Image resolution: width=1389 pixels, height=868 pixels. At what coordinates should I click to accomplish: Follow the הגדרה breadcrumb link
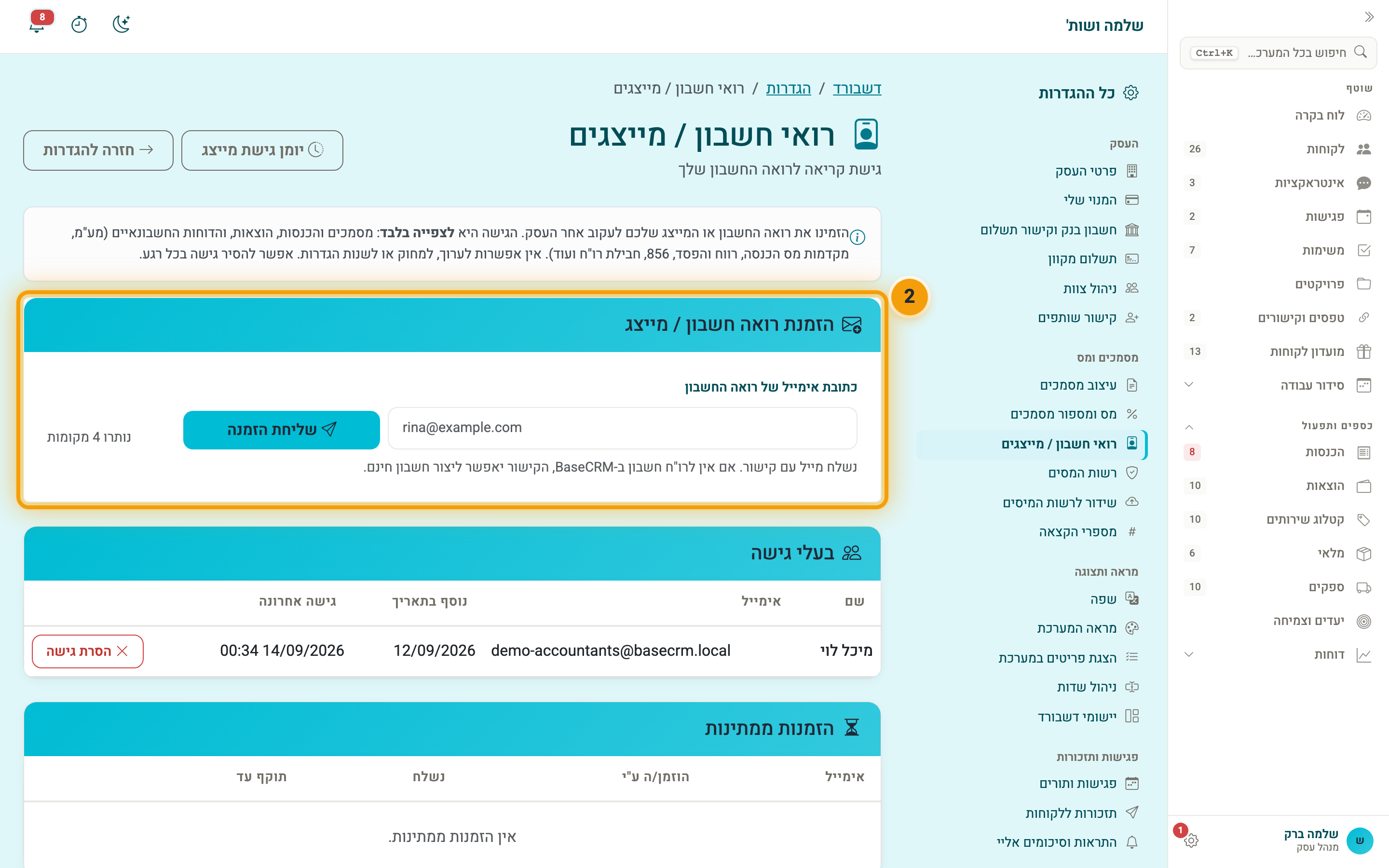pos(788,88)
